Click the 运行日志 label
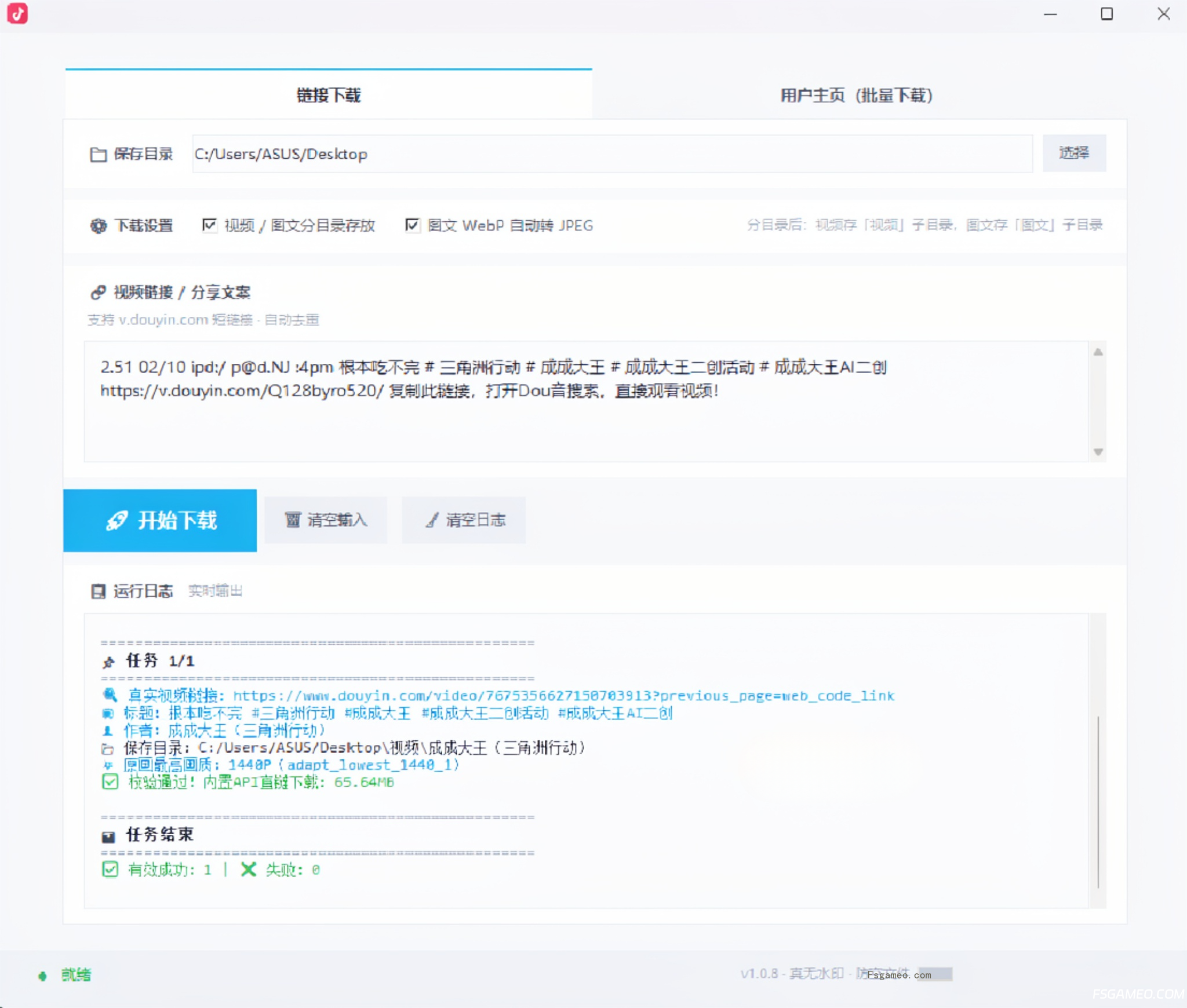 point(143,591)
